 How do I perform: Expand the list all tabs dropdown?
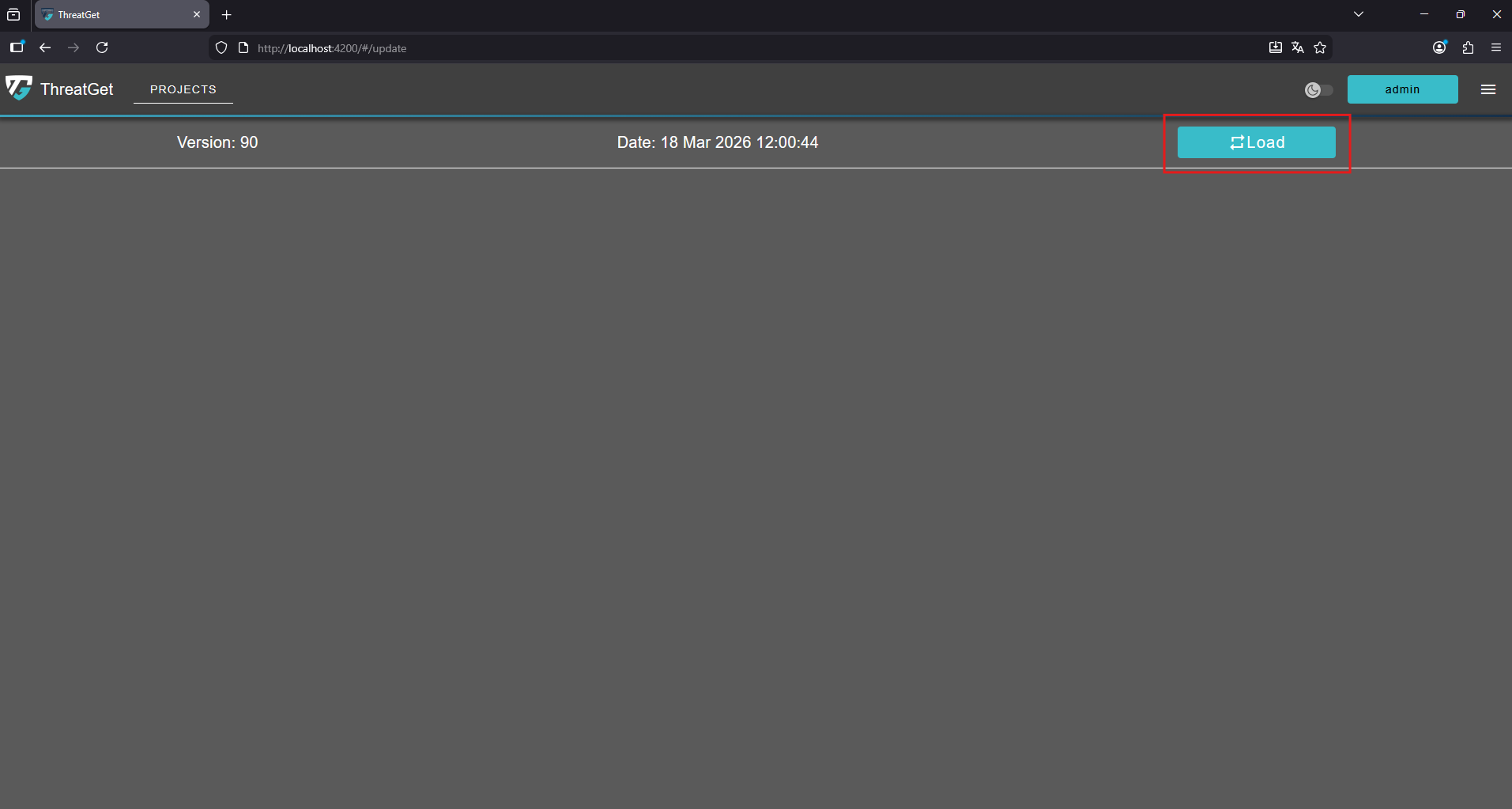coord(1359,14)
